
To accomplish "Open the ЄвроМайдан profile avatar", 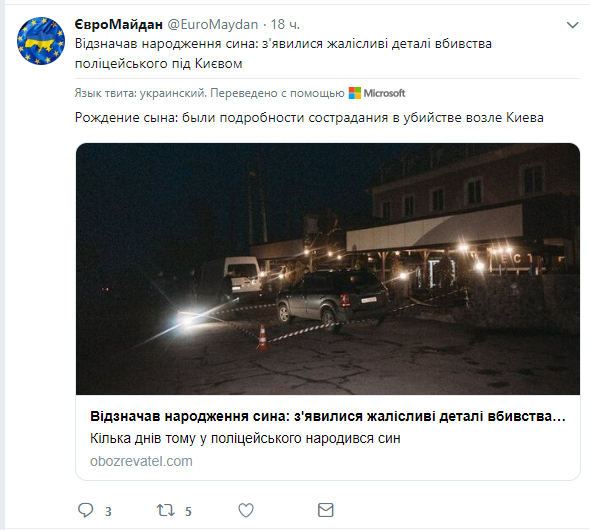I will [41, 41].
